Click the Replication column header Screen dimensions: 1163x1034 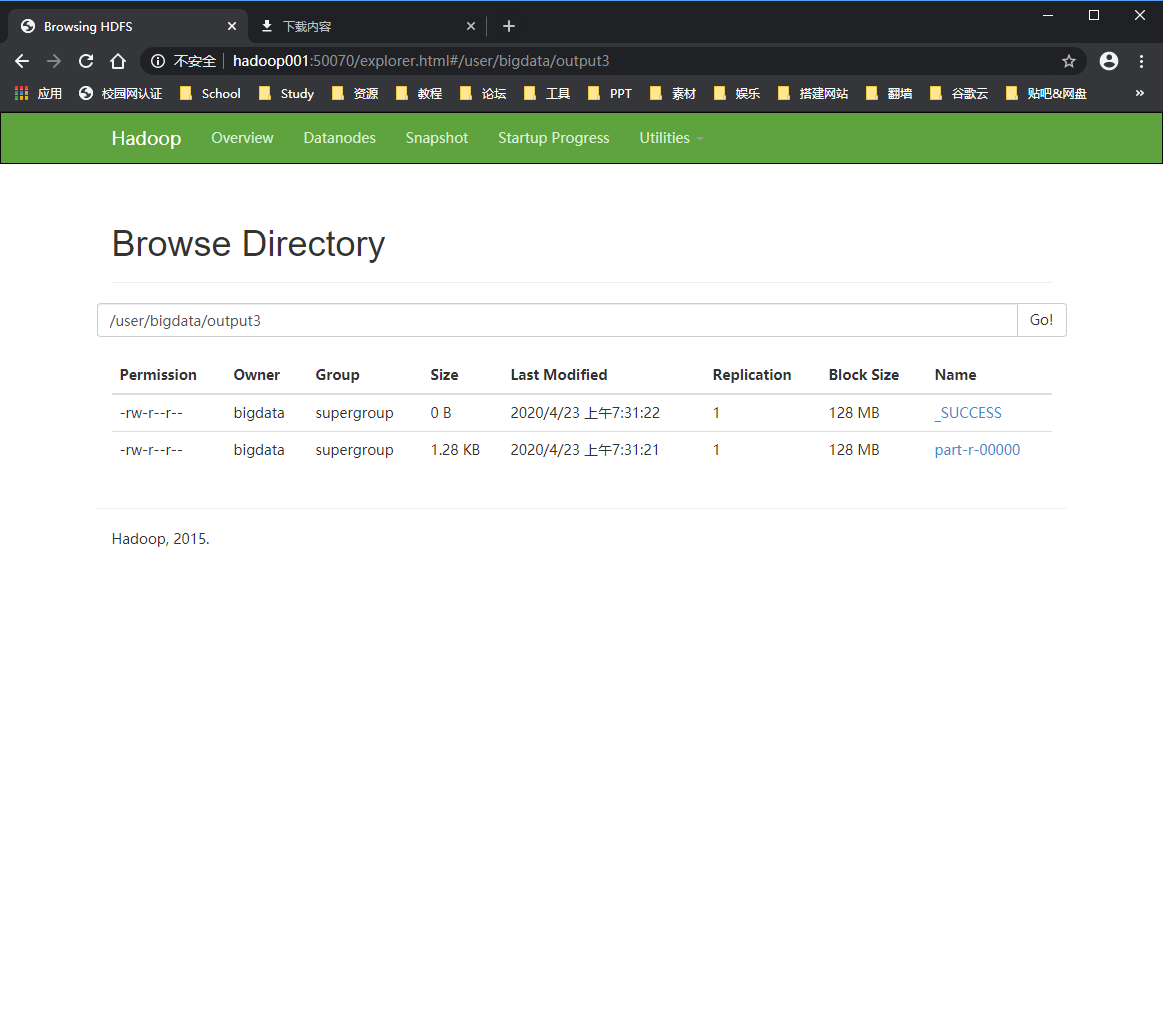(752, 375)
